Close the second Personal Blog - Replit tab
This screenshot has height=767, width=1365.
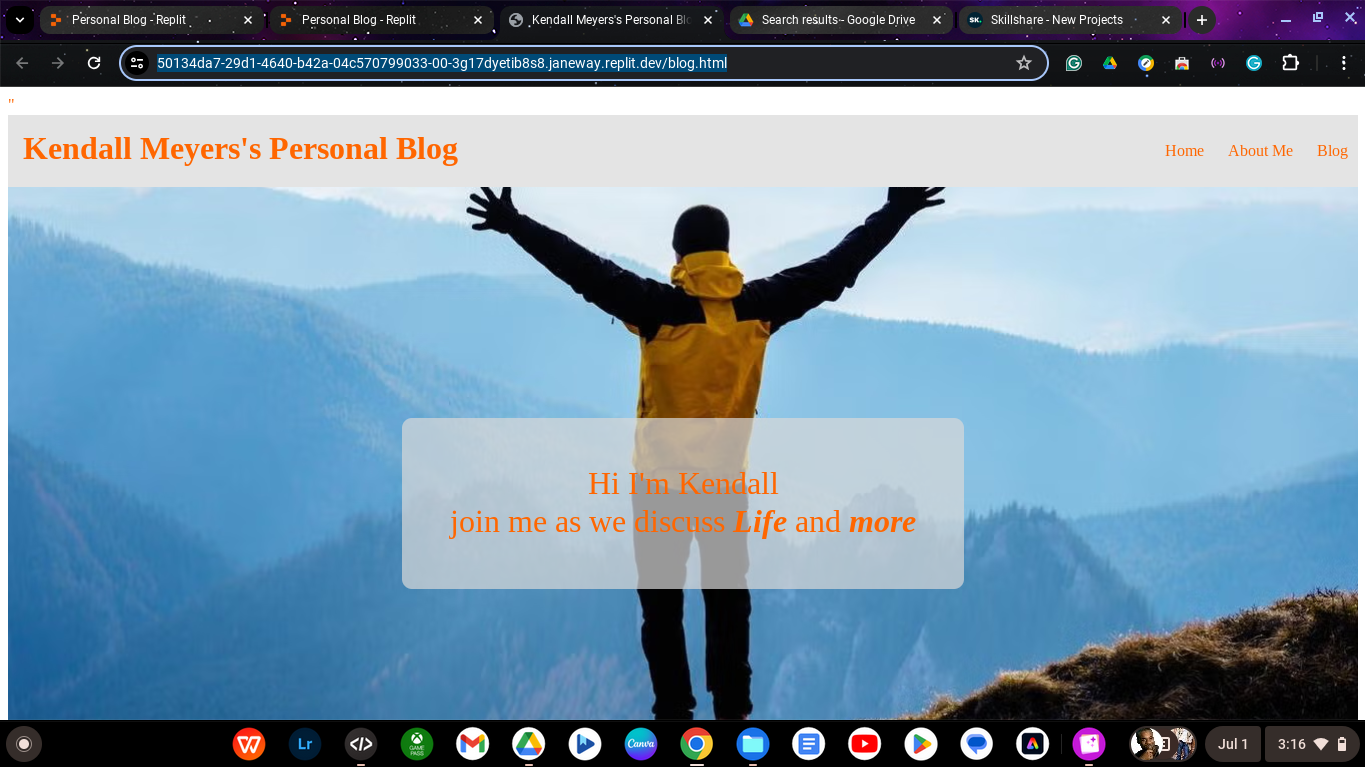point(478,20)
